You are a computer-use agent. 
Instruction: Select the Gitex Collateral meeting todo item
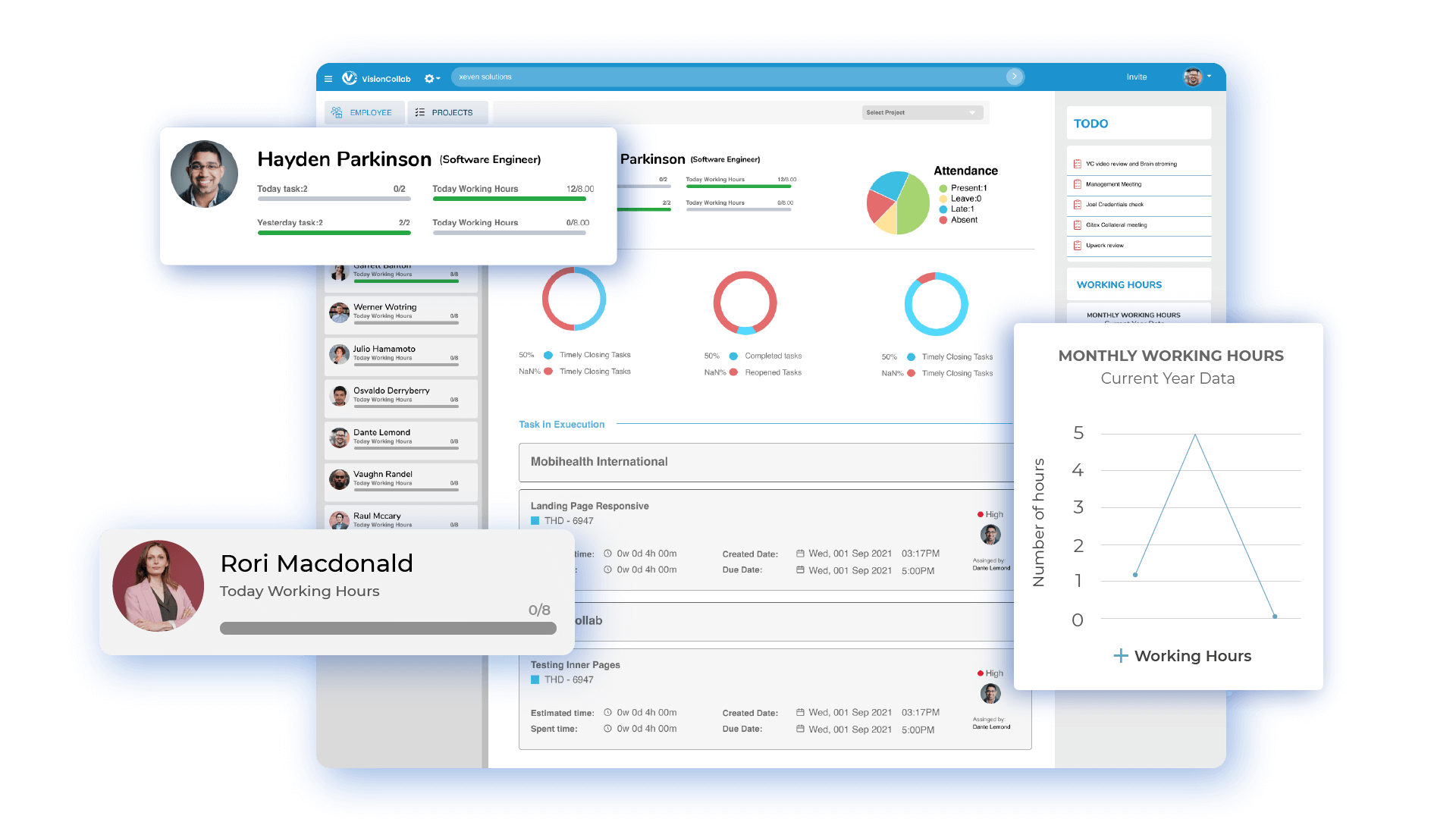1116,225
